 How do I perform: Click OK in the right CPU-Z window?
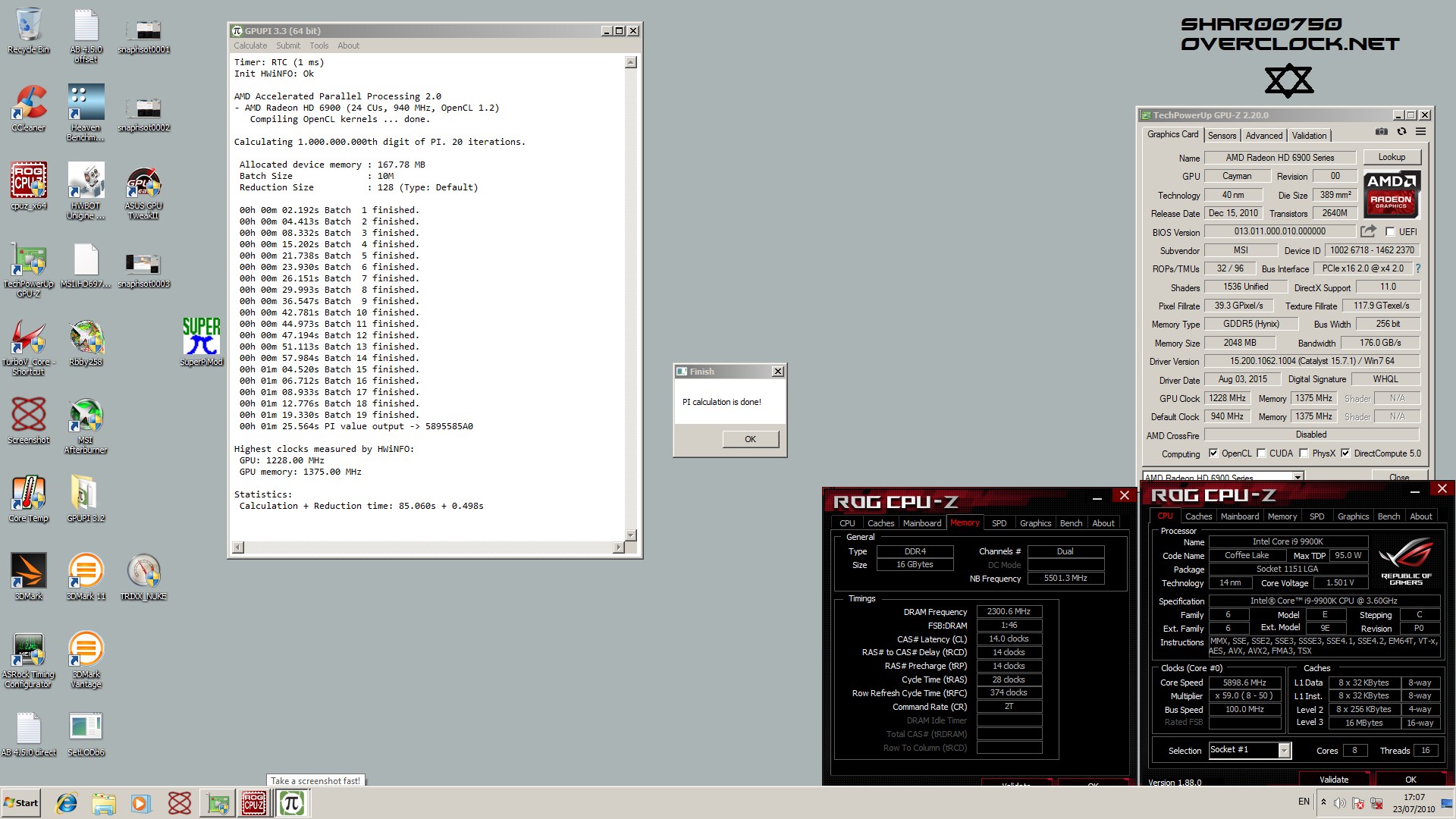tap(1410, 779)
